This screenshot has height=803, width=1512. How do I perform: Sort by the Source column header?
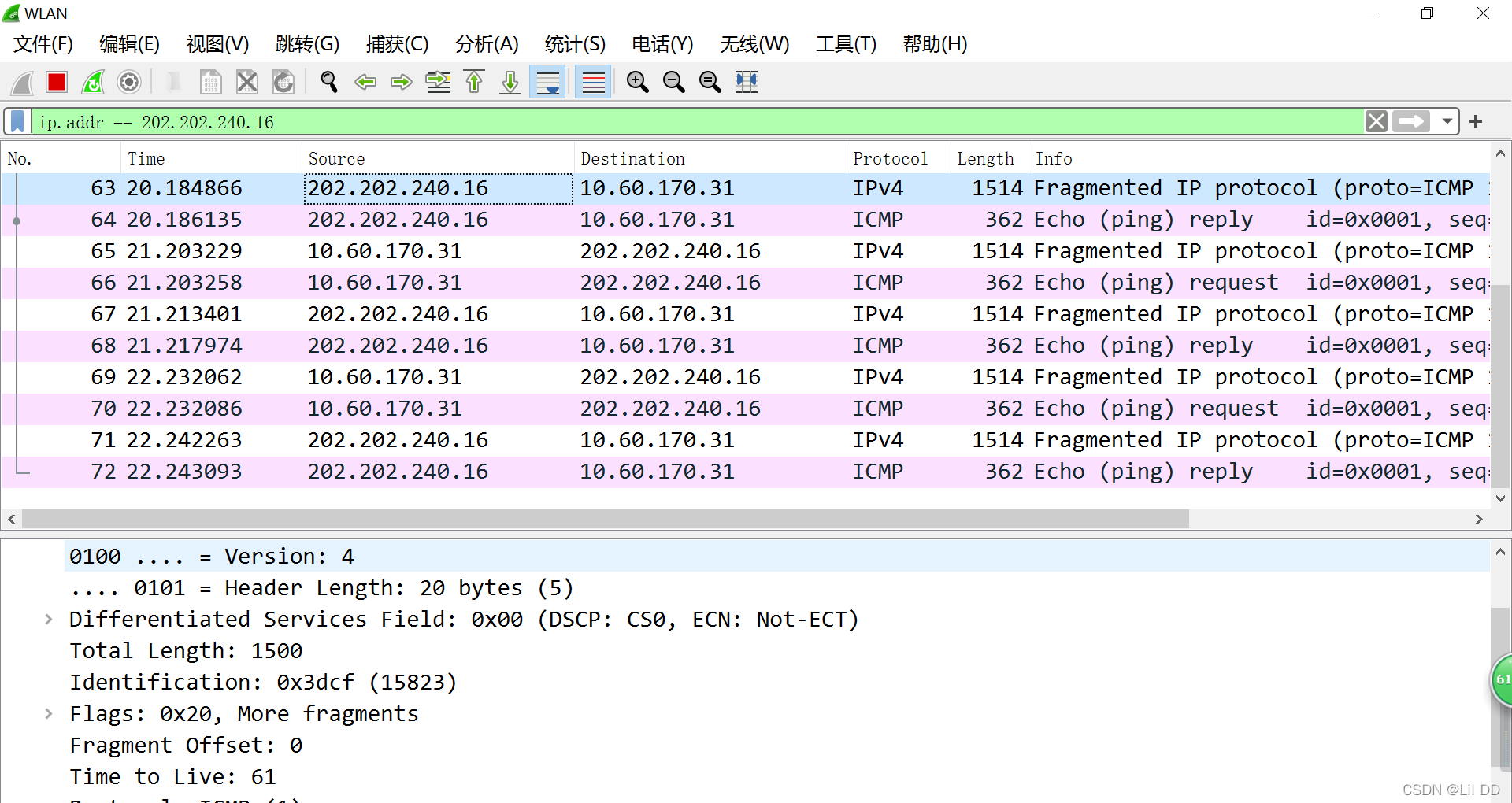click(438, 158)
